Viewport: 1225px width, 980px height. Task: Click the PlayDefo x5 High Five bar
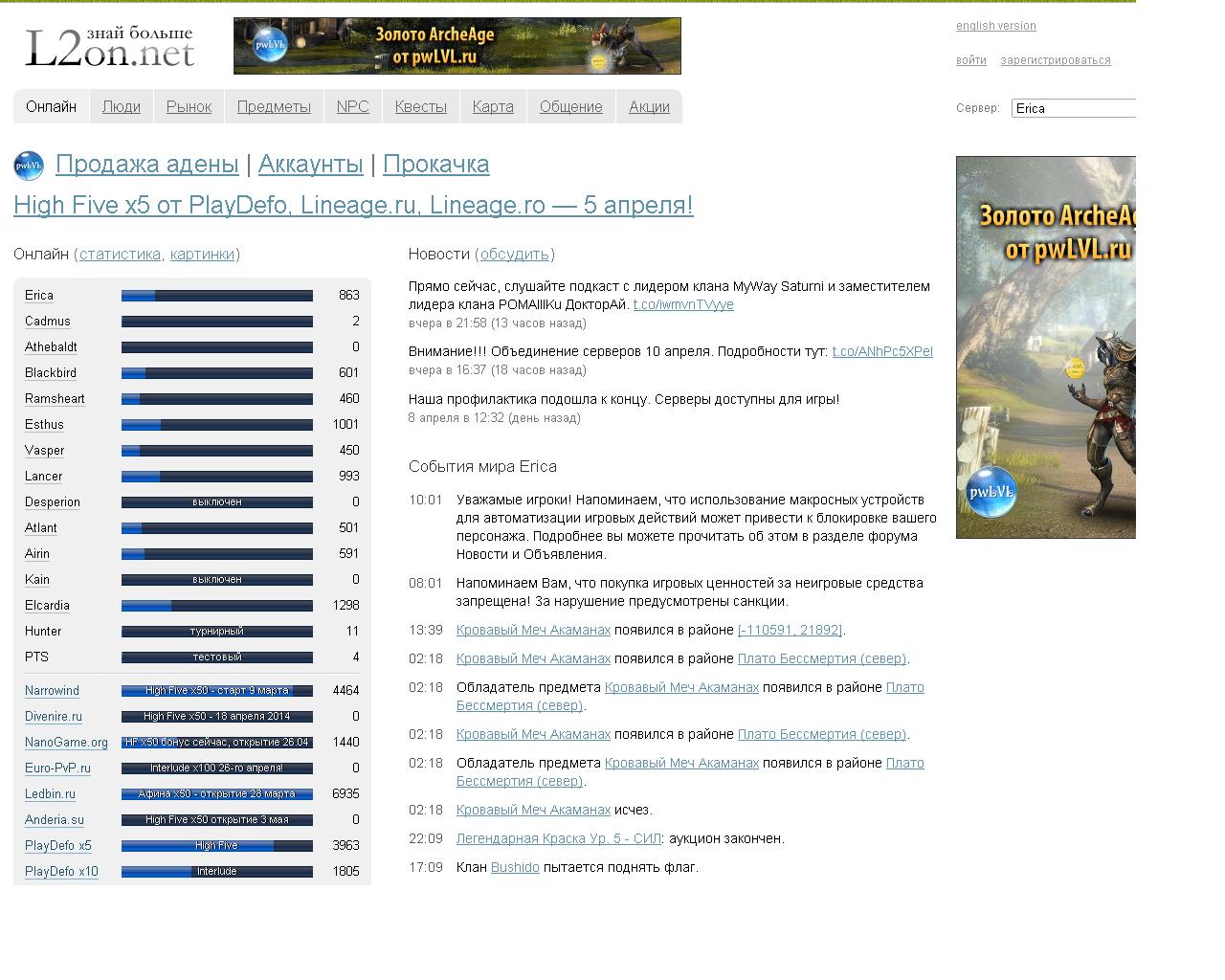(x=217, y=846)
